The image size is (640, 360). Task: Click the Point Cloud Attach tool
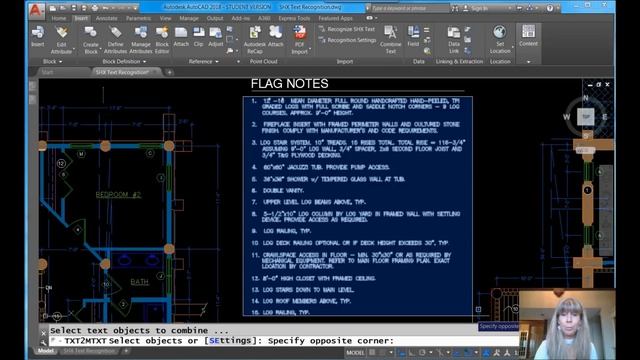(276, 37)
